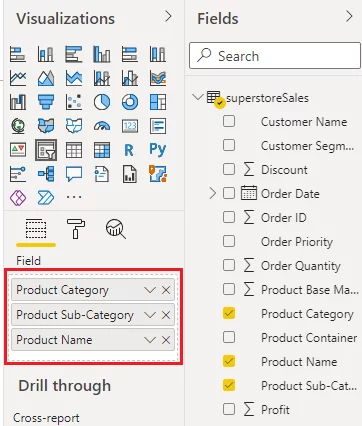362x426 pixels.
Task: Select the Stacked area chart visual
Action: (x=74, y=78)
